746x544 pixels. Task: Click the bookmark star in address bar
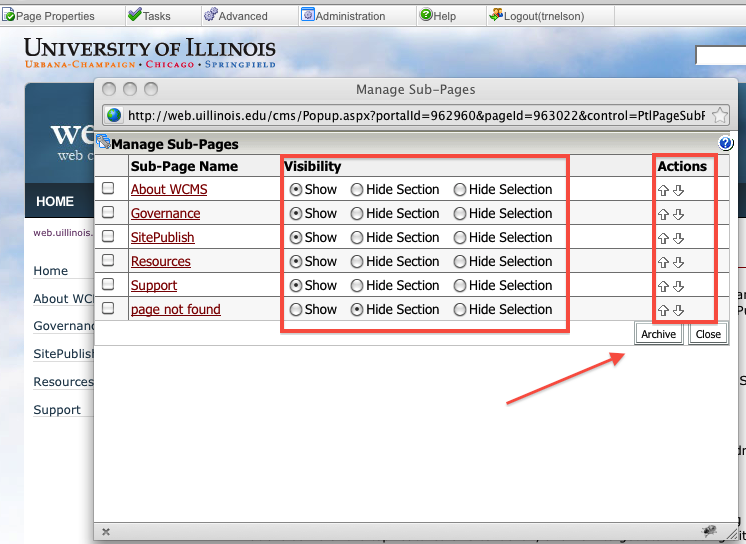pyautogui.click(x=720, y=115)
